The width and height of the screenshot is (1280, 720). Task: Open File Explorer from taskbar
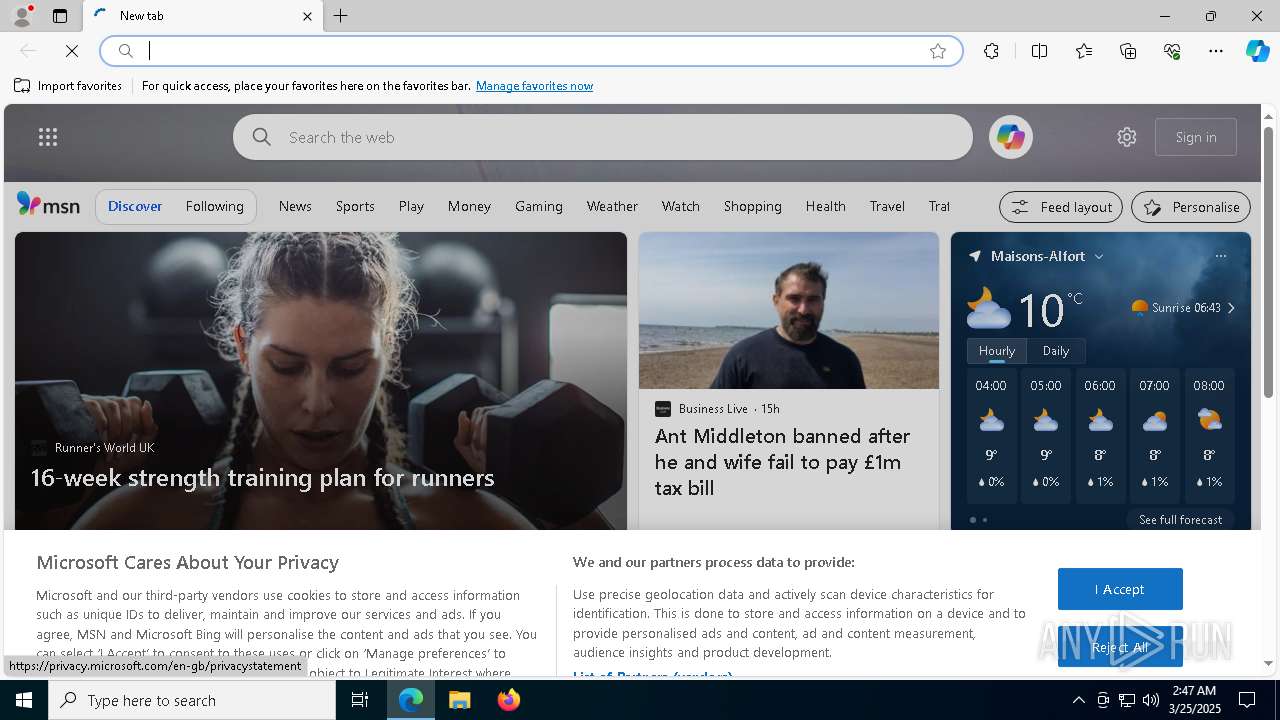460,700
